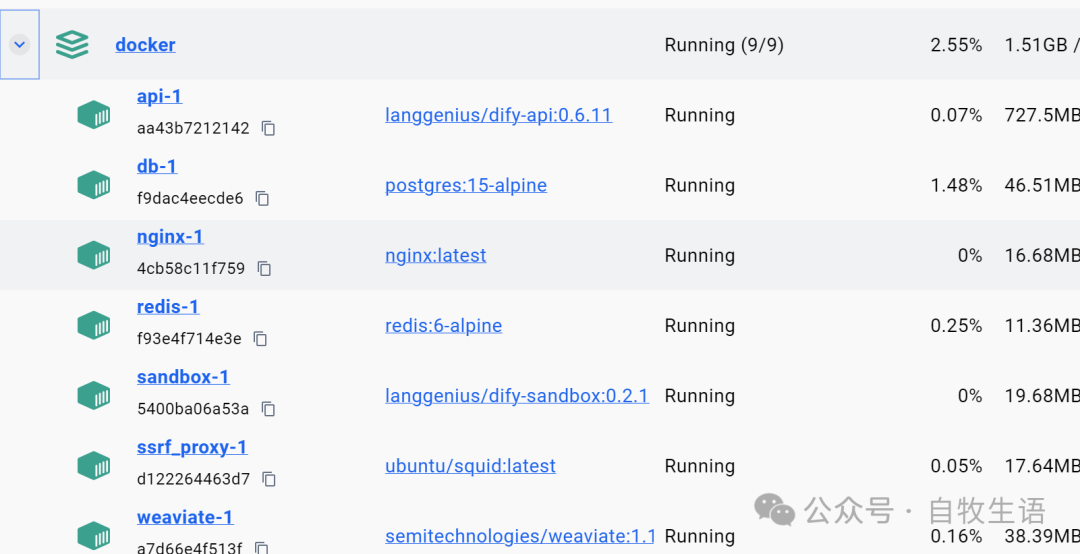The image size is (1080, 554).
Task: Select ssrf_proxy-1 CPU value 0.05%
Action: coord(956,466)
